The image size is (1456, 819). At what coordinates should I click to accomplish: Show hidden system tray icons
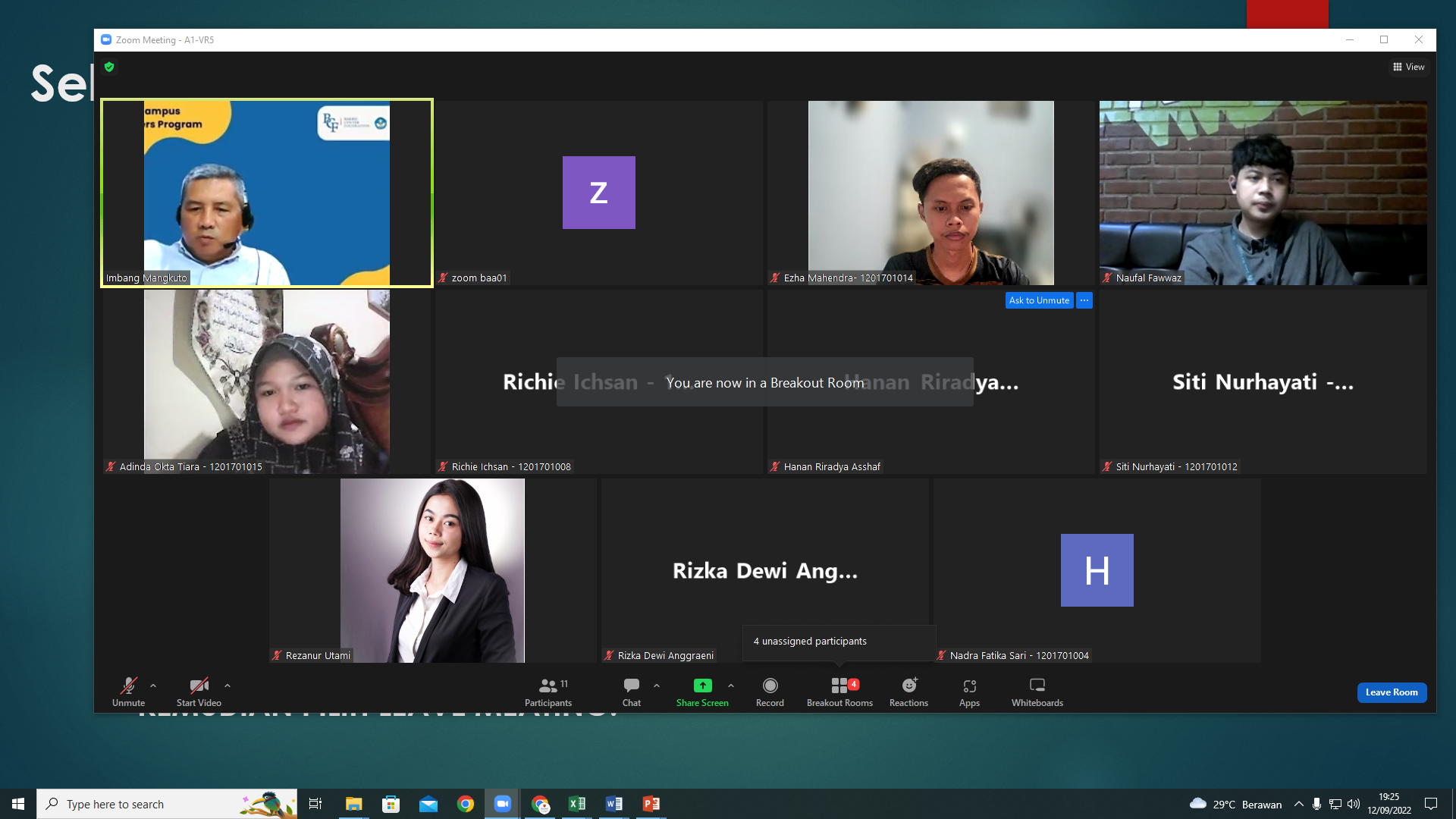1299,804
